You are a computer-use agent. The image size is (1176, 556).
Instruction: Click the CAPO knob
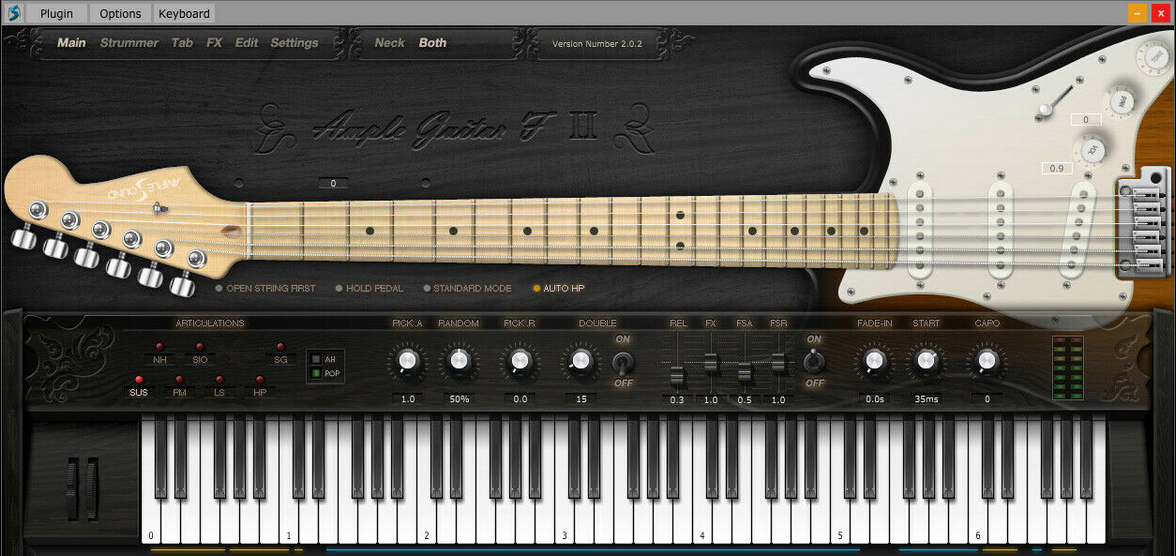click(x=987, y=362)
